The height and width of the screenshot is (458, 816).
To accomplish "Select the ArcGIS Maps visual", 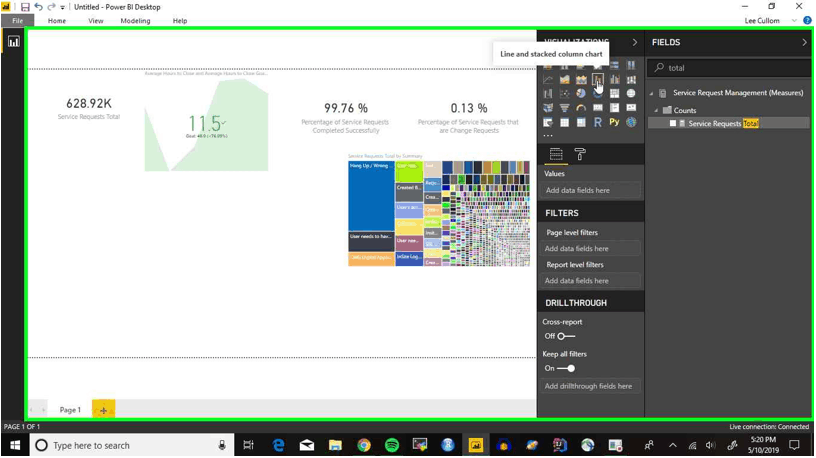I will (x=631, y=122).
